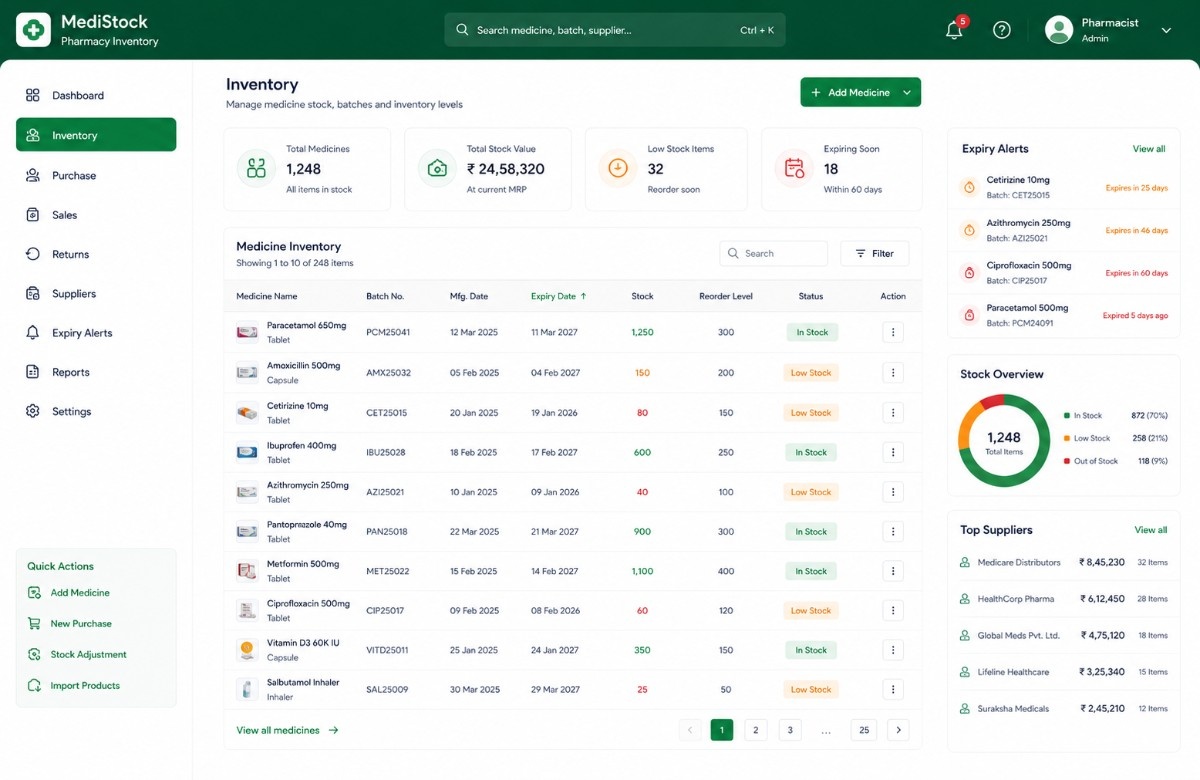Click the Cetirizine 10mg expiry alert icon
The height and width of the screenshot is (780, 1200).
[x=968, y=187]
